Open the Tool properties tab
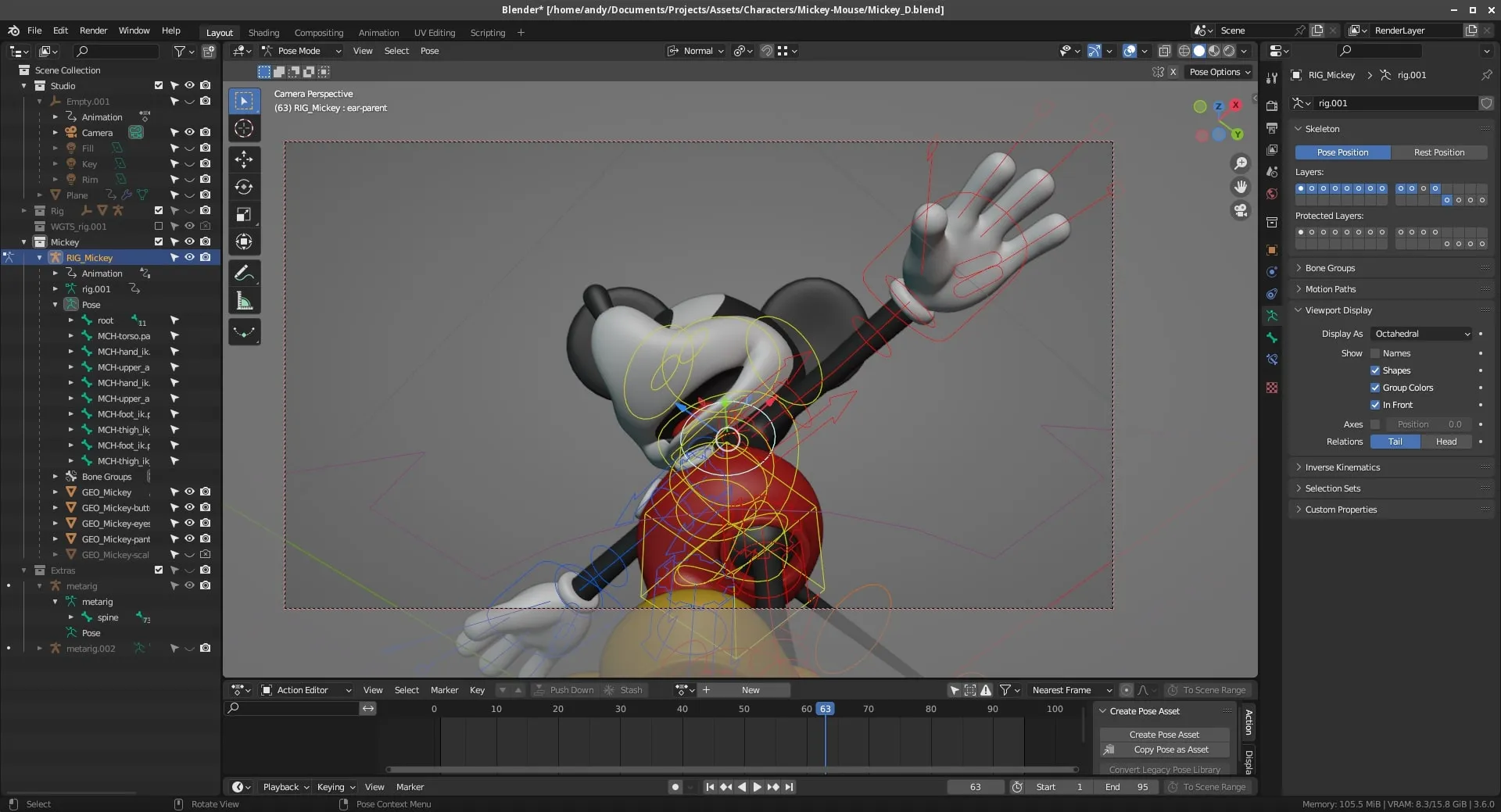 click(1272, 78)
